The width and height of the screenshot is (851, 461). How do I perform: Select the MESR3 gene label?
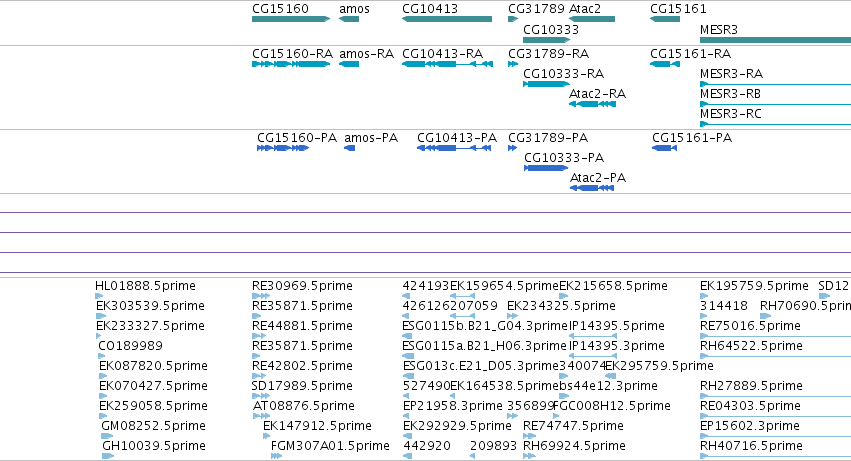(719, 30)
